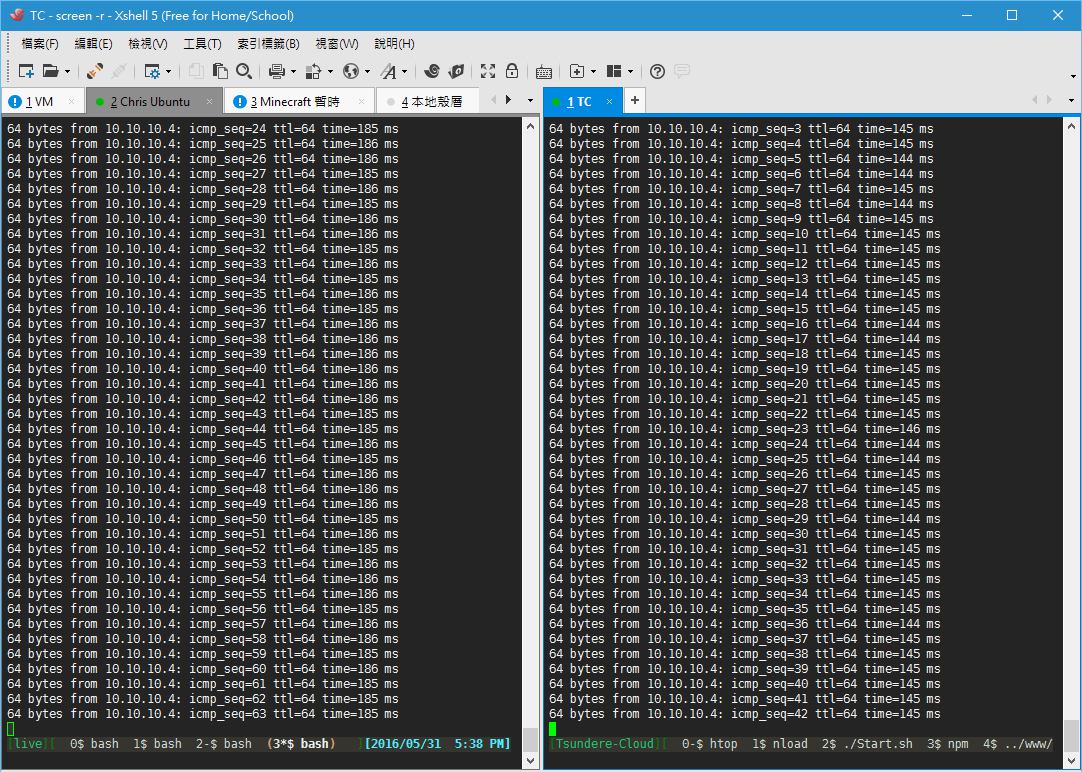Select the 1 VM session tab
Image resolution: width=1082 pixels, height=772 pixels.
(40, 102)
